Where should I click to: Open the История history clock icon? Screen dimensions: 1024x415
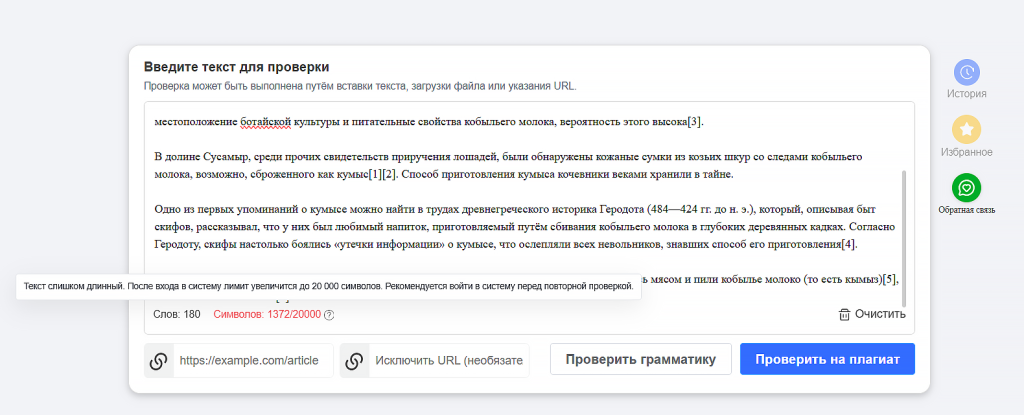tap(967, 73)
